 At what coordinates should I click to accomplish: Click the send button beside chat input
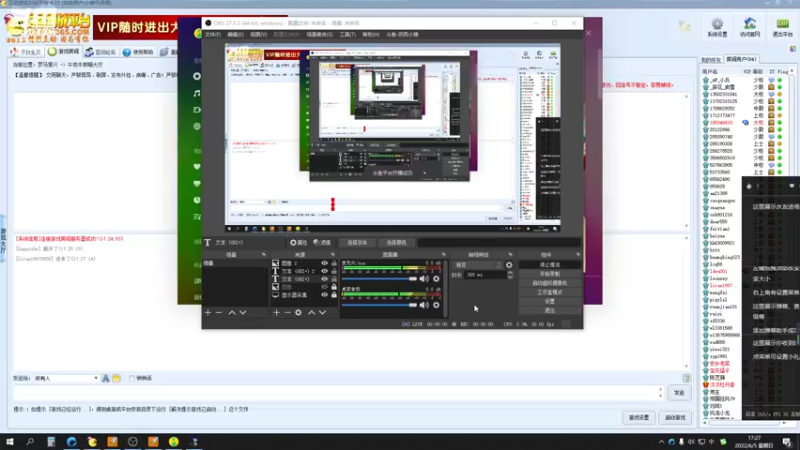[x=679, y=393]
